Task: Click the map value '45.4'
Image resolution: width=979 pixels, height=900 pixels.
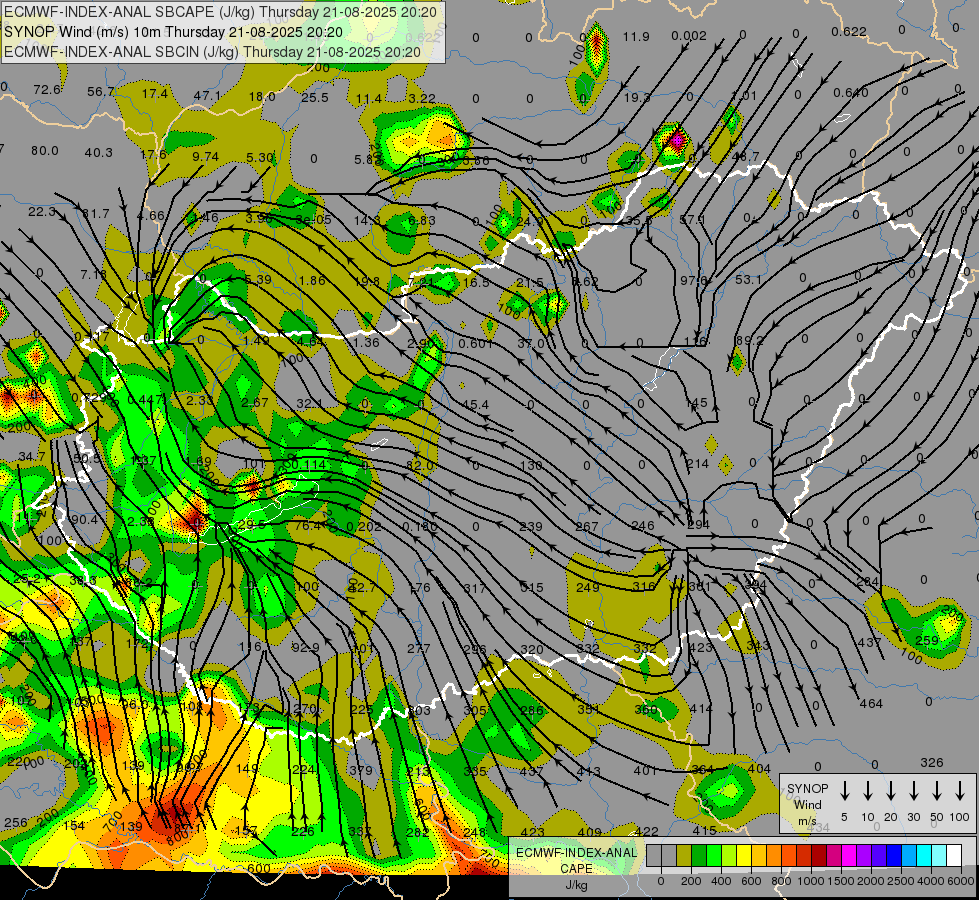Action: pos(475,405)
